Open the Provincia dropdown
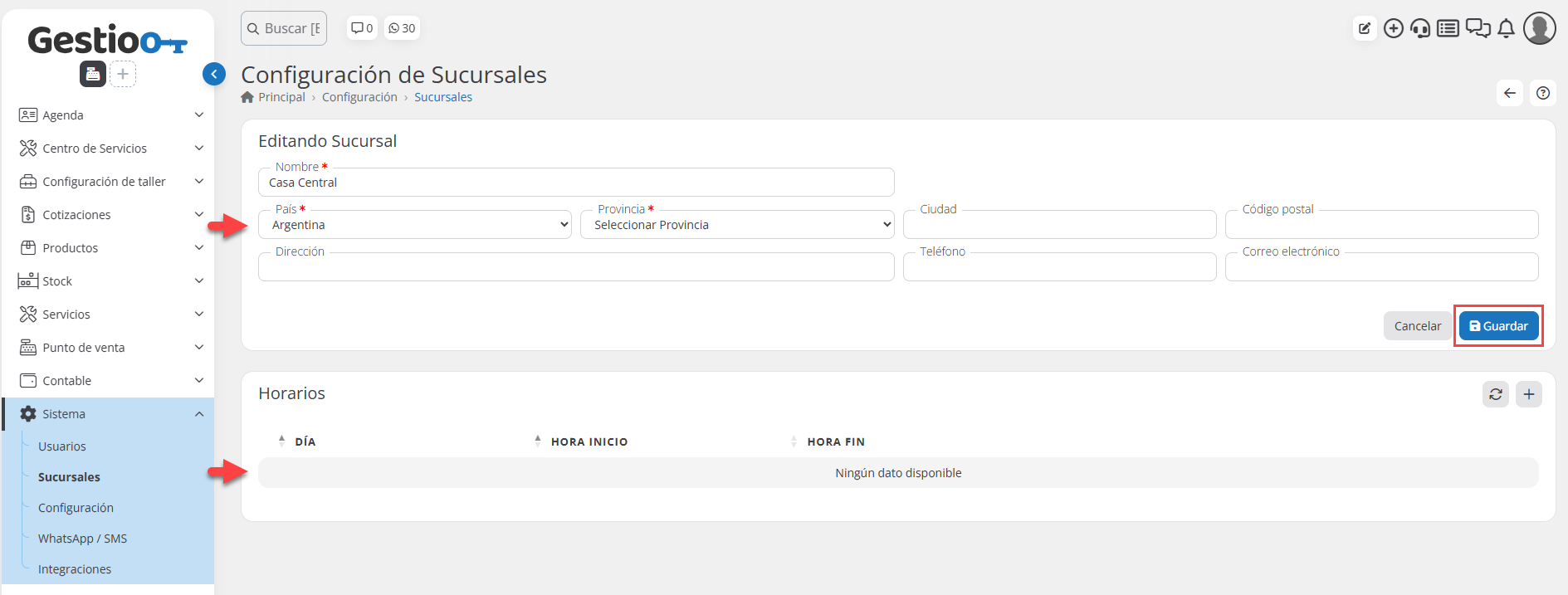1568x595 pixels. click(737, 225)
